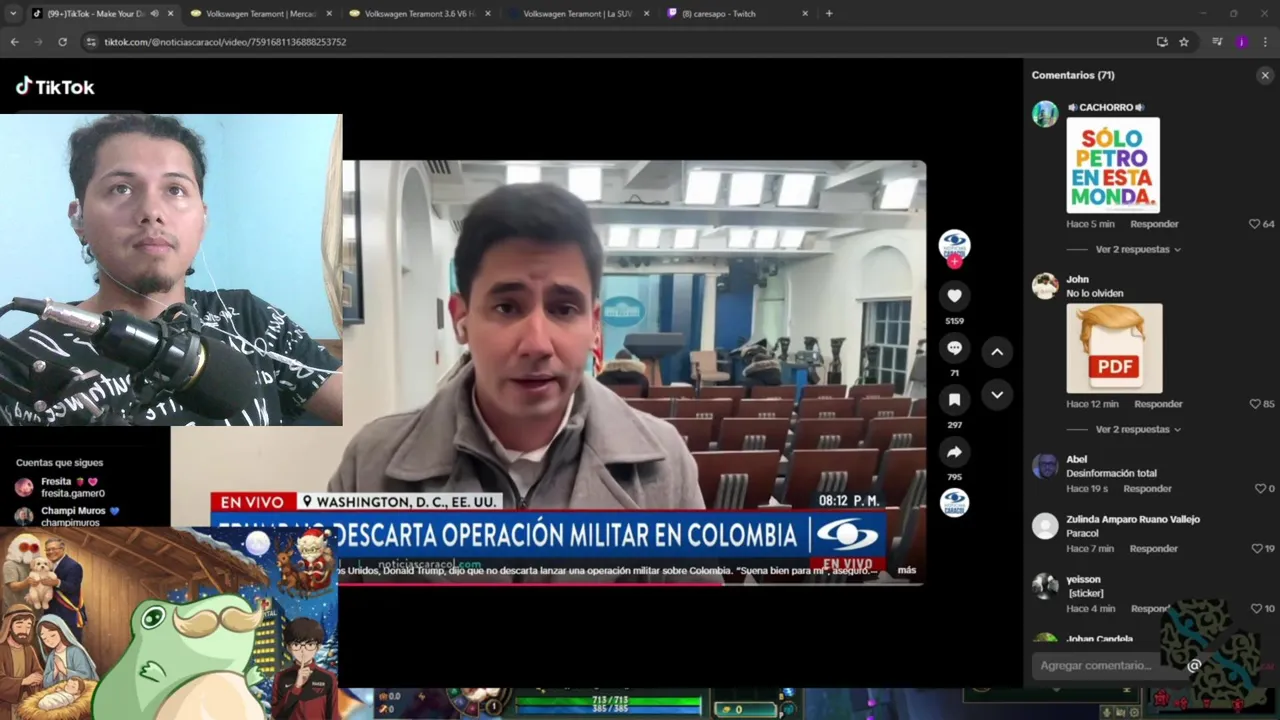
Task: Open a new browser tab
Action: (829, 14)
